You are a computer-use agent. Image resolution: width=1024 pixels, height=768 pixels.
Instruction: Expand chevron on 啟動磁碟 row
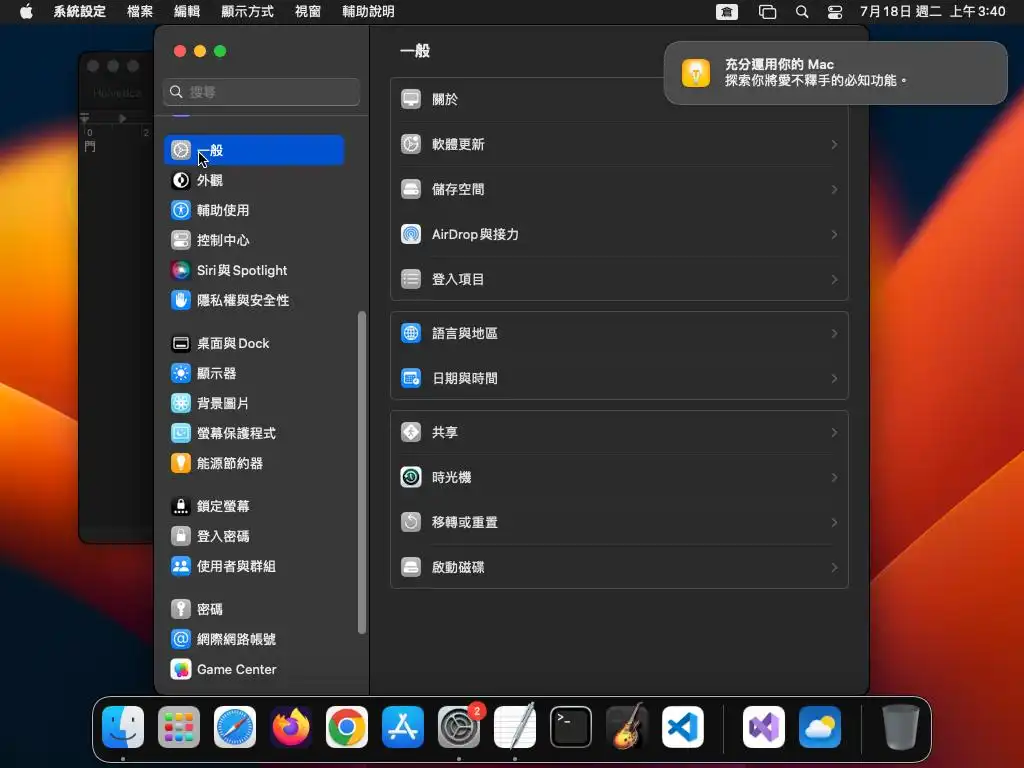[x=834, y=568]
